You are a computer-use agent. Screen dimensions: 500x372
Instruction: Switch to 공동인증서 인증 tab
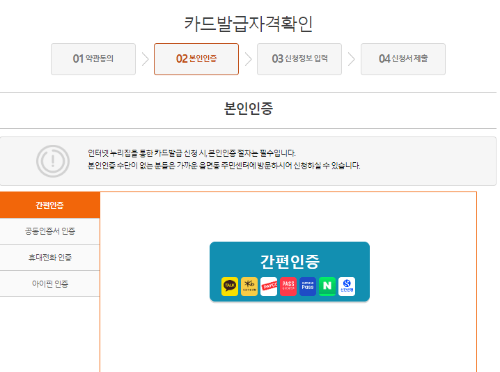50,231
